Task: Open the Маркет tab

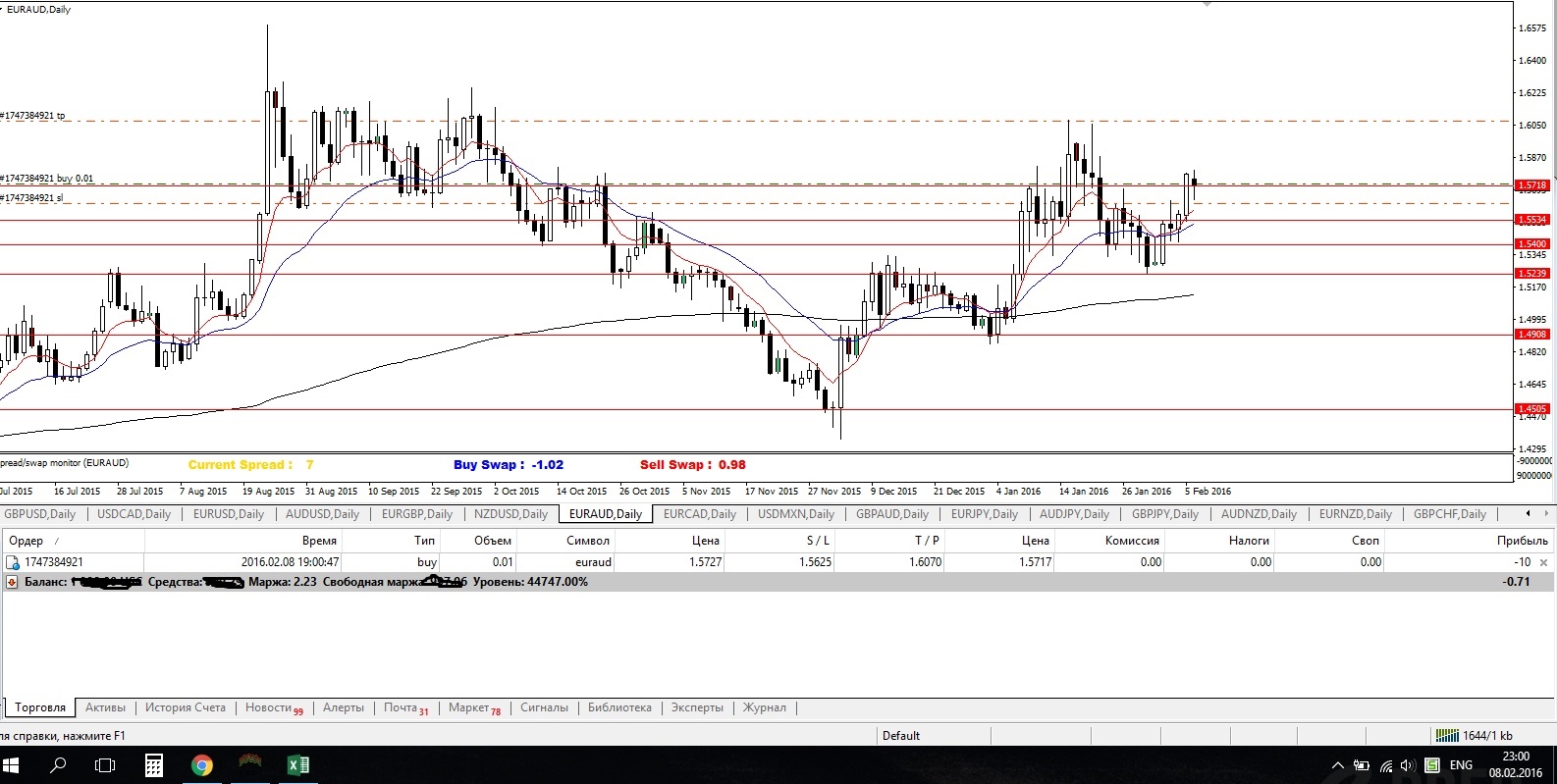Action: [x=474, y=707]
